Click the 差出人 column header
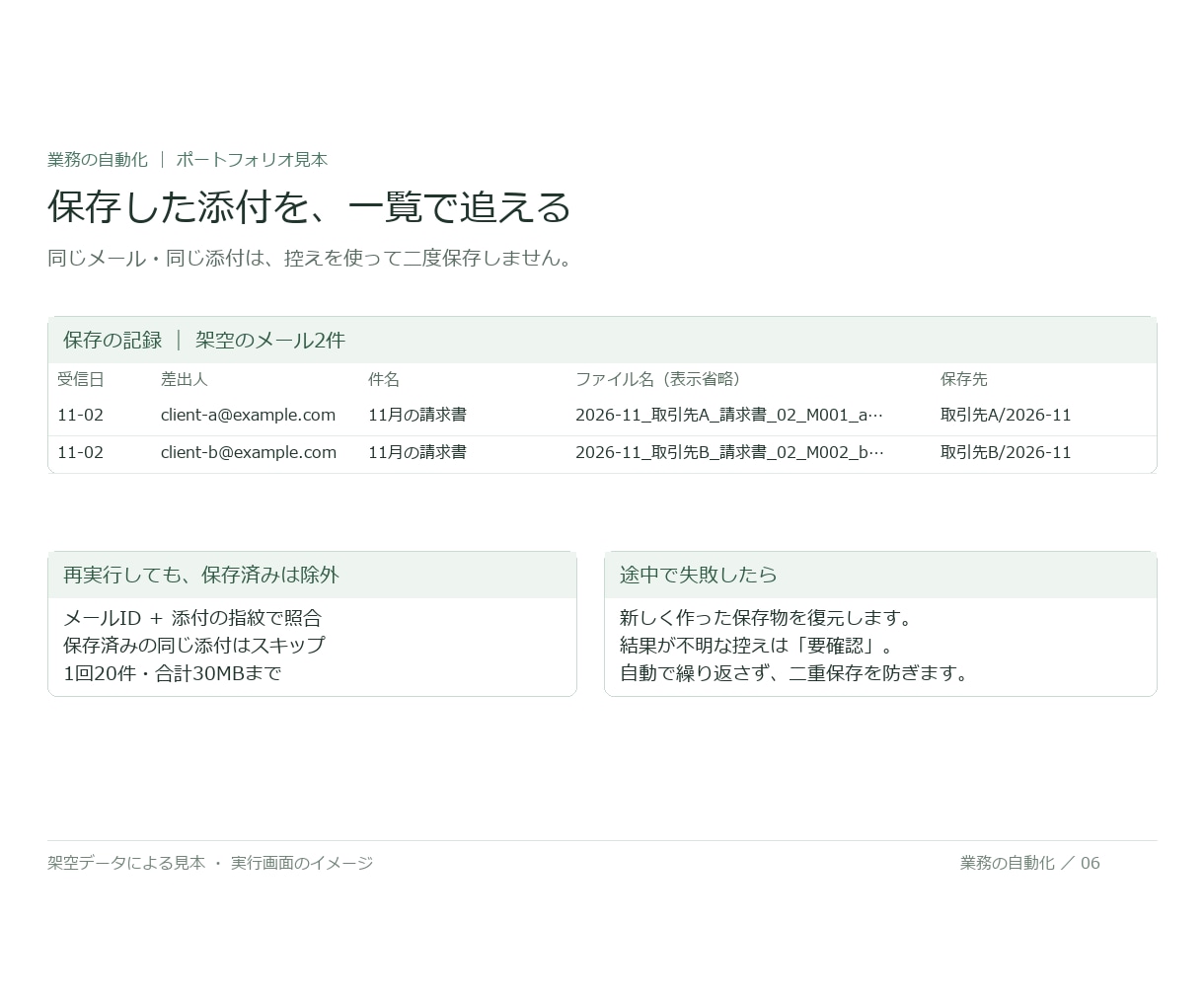The height and width of the screenshot is (1003, 1204). tap(185, 380)
